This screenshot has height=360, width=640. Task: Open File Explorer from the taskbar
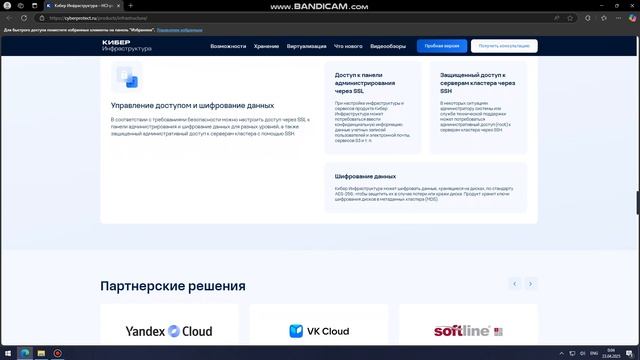click(41, 353)
